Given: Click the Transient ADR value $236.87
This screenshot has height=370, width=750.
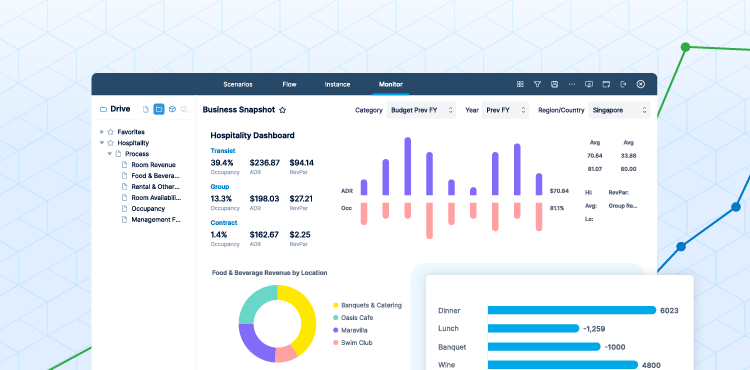Looking at the screenshot, I should pos(265,163).
